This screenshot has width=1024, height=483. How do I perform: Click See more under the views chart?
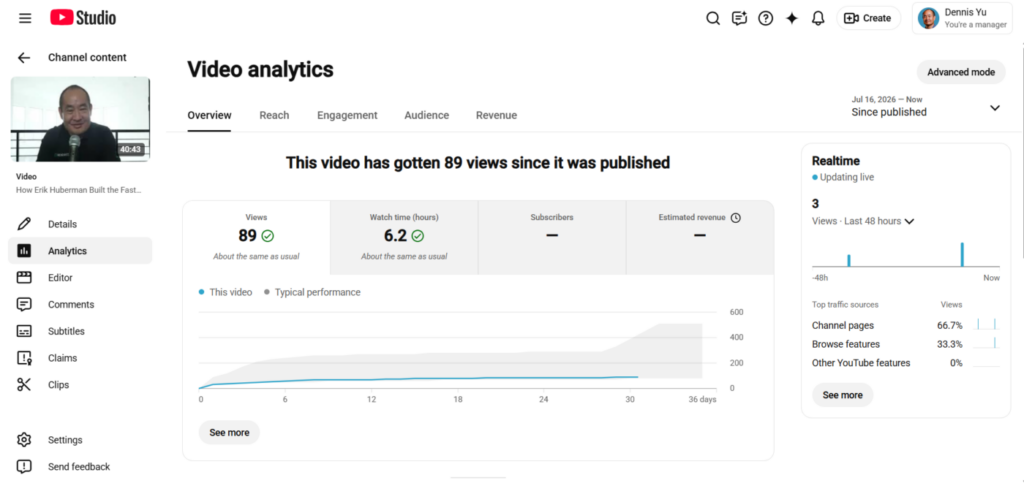pos(229,433)
